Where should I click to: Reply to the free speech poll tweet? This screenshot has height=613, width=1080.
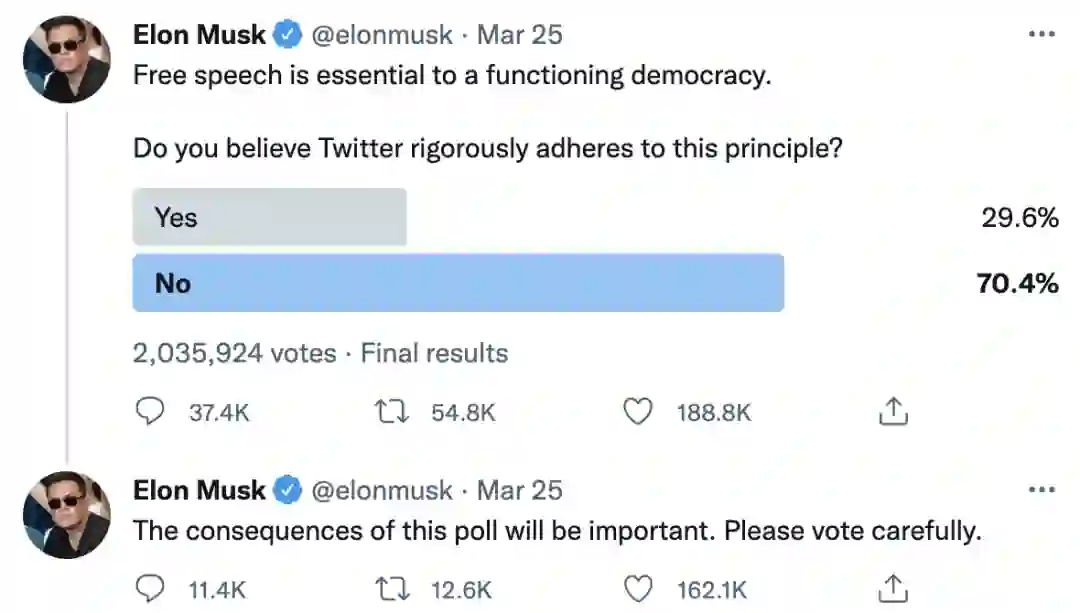149,412
